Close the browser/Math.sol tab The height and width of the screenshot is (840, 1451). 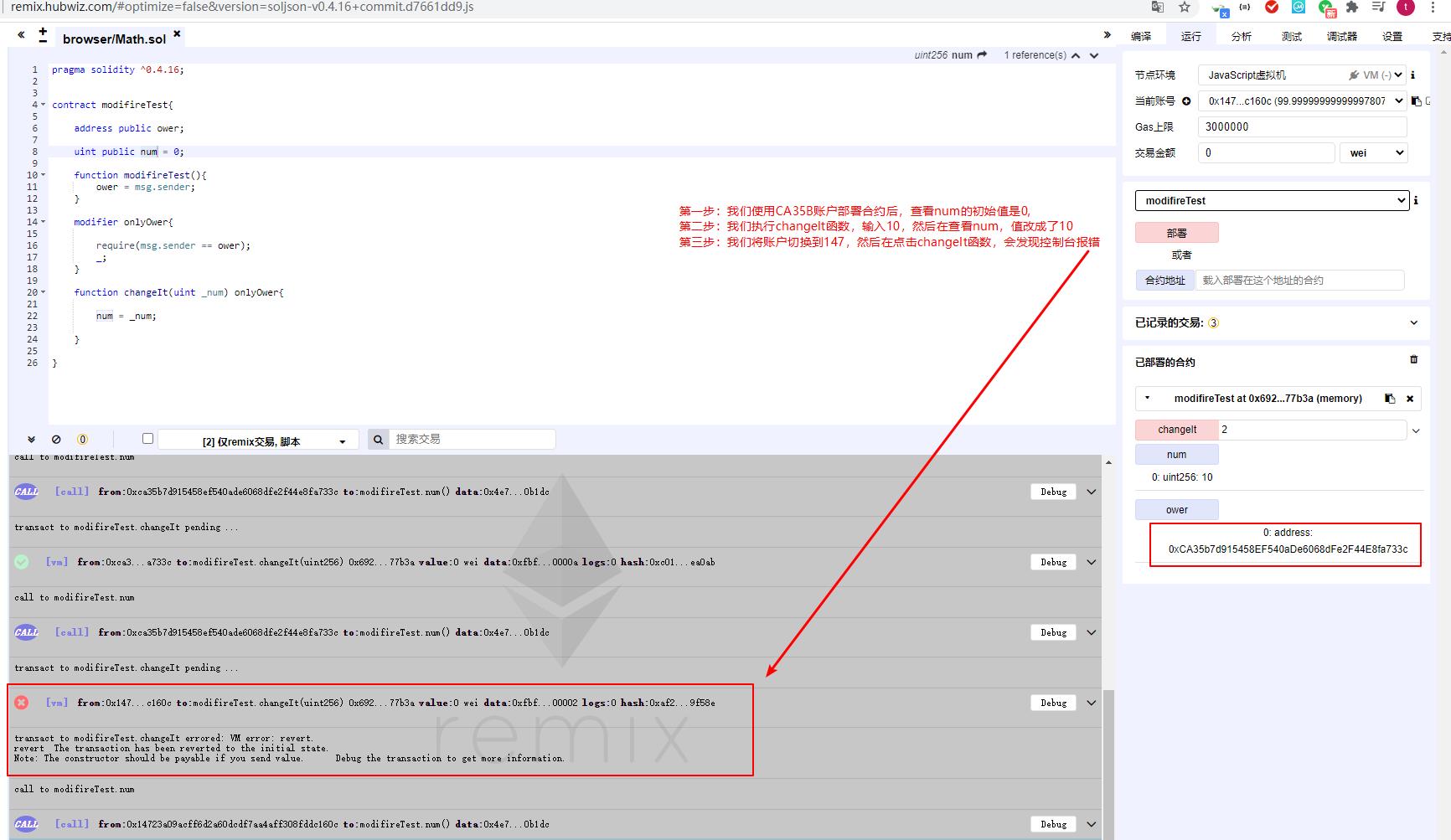pos(177,34)
